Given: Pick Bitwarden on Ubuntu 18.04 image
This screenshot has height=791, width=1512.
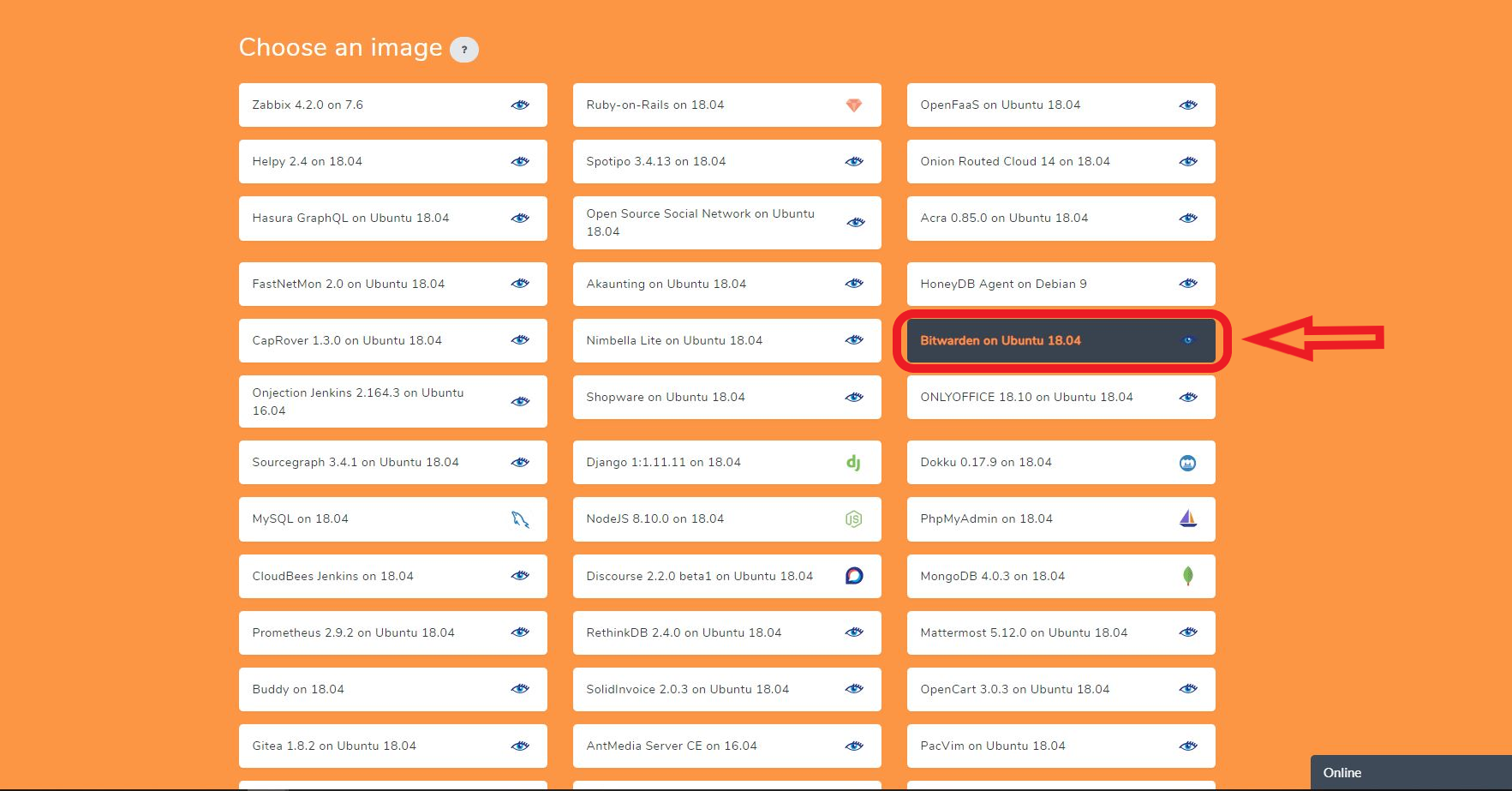Looking at the screenshot, I should 1061,341.
